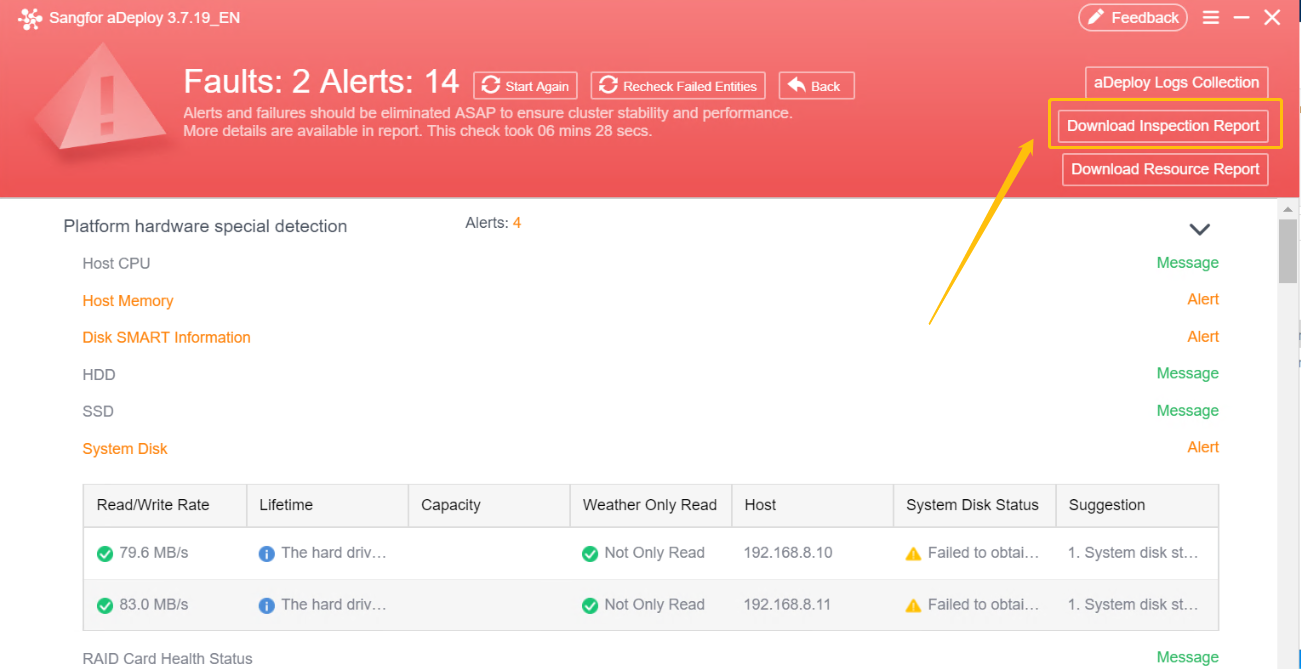The height and width of the screenshot is (669, 1301).
Task: Minimize the aDeploy window
Action: (x=1241, y=18)
